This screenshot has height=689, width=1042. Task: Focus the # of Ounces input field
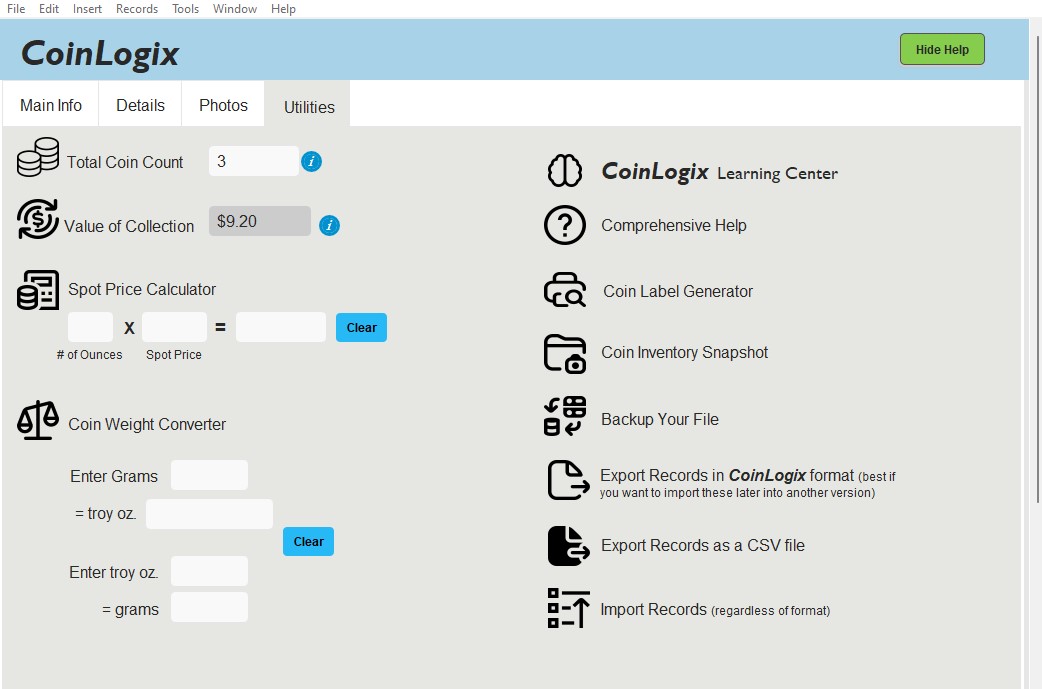pyautogui.click(x=90, y=327)
